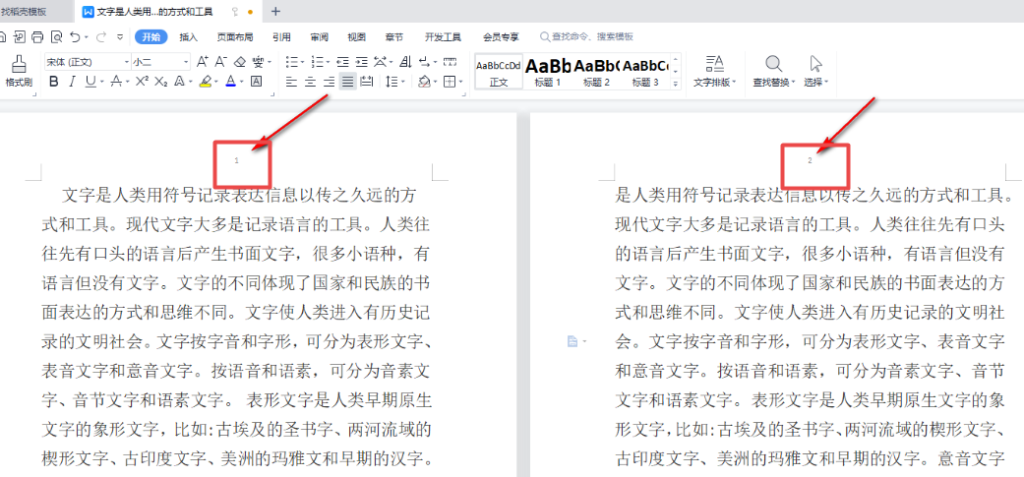Open Print Preview from quick access bar
This screenshot has height=477, width=1024.
pyautogui.click(x=56, y=37)
